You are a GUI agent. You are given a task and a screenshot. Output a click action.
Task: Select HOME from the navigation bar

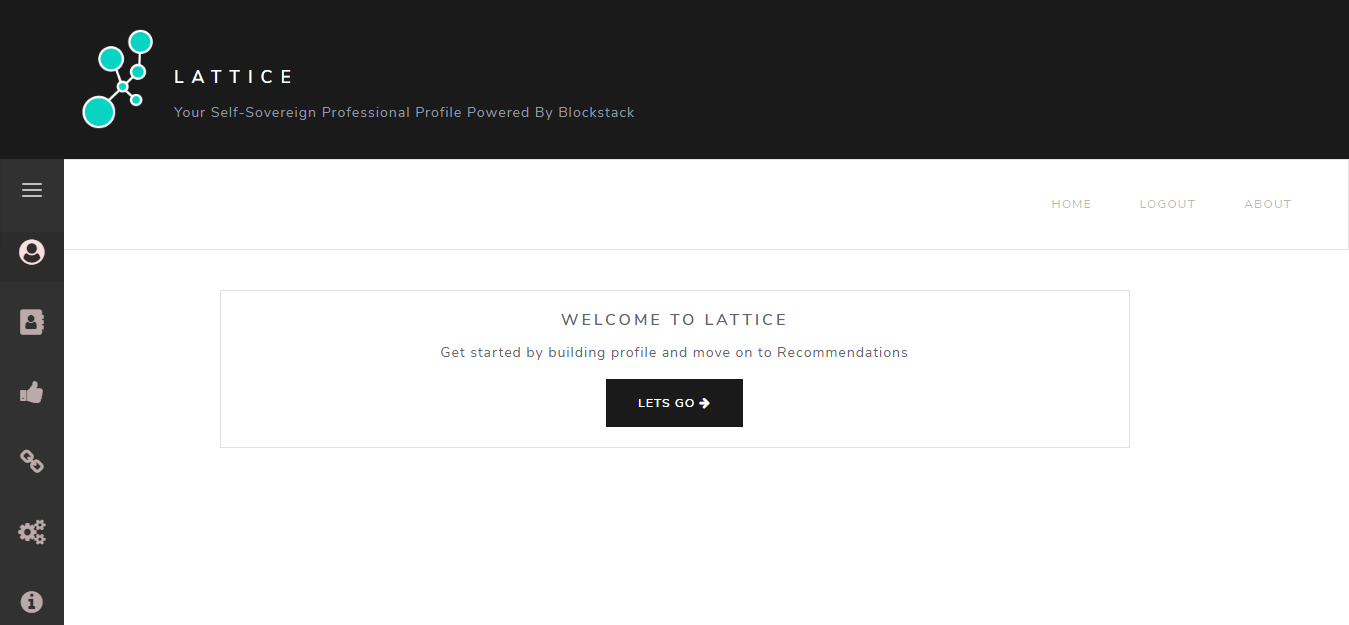(1071, 204)
